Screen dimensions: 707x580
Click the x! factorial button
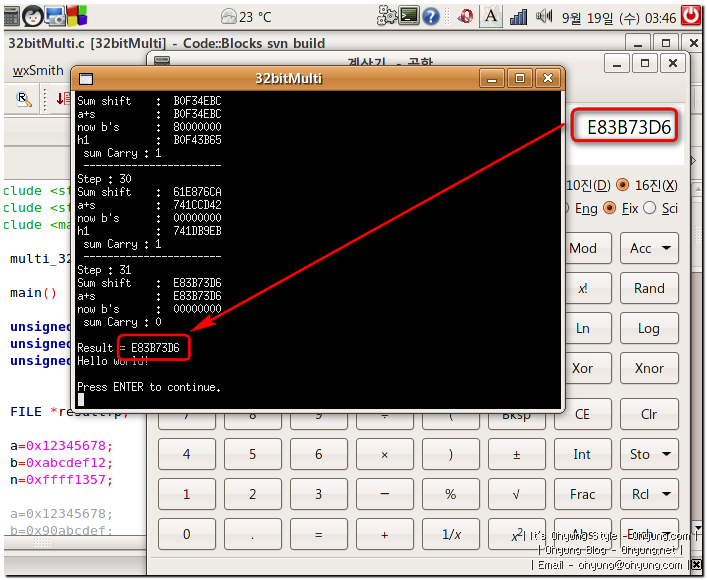(588, 288)
